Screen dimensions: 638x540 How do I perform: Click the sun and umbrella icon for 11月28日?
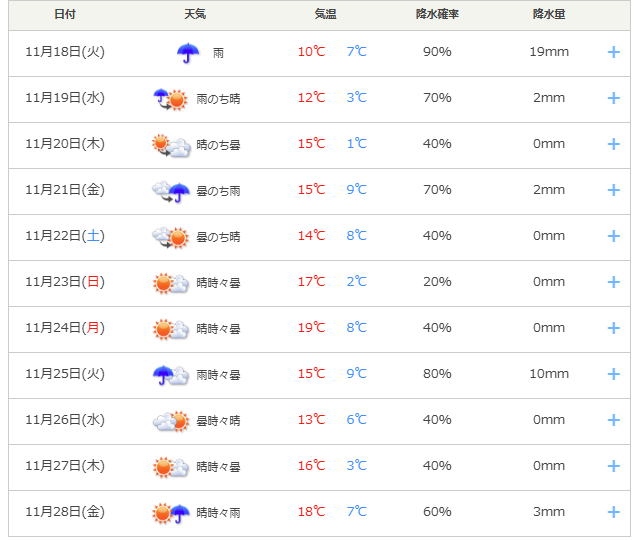[x=170, y=512]
